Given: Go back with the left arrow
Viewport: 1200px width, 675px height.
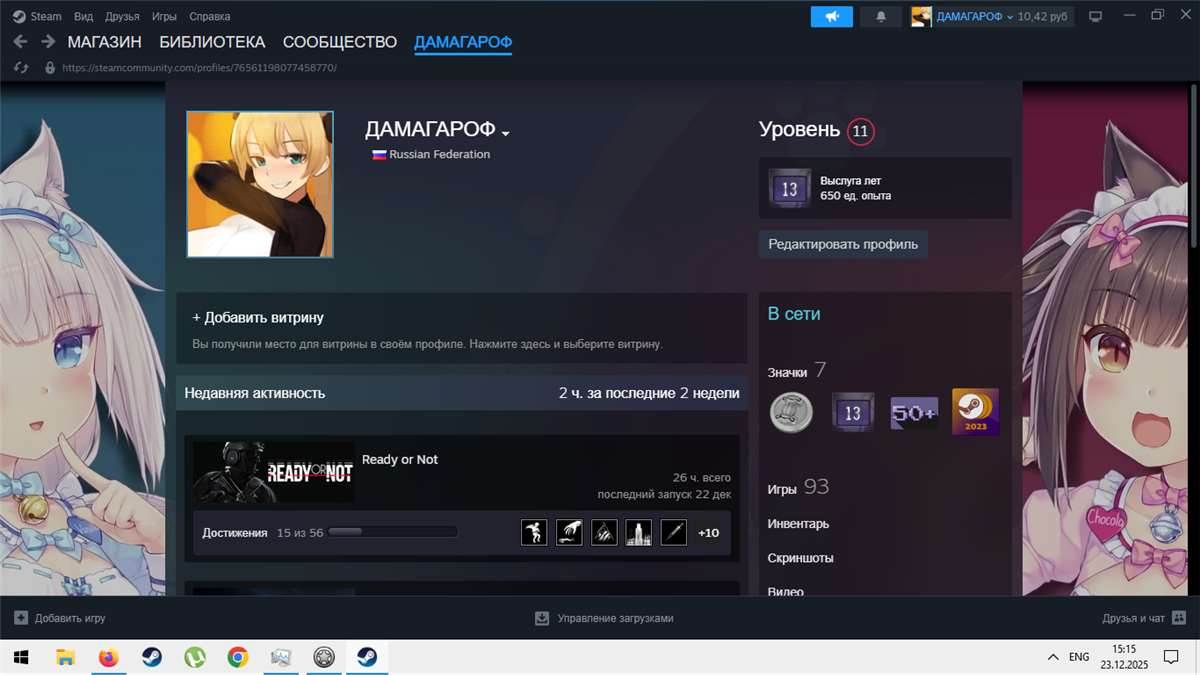Looking at the screenshot, I should click(20, 42).
